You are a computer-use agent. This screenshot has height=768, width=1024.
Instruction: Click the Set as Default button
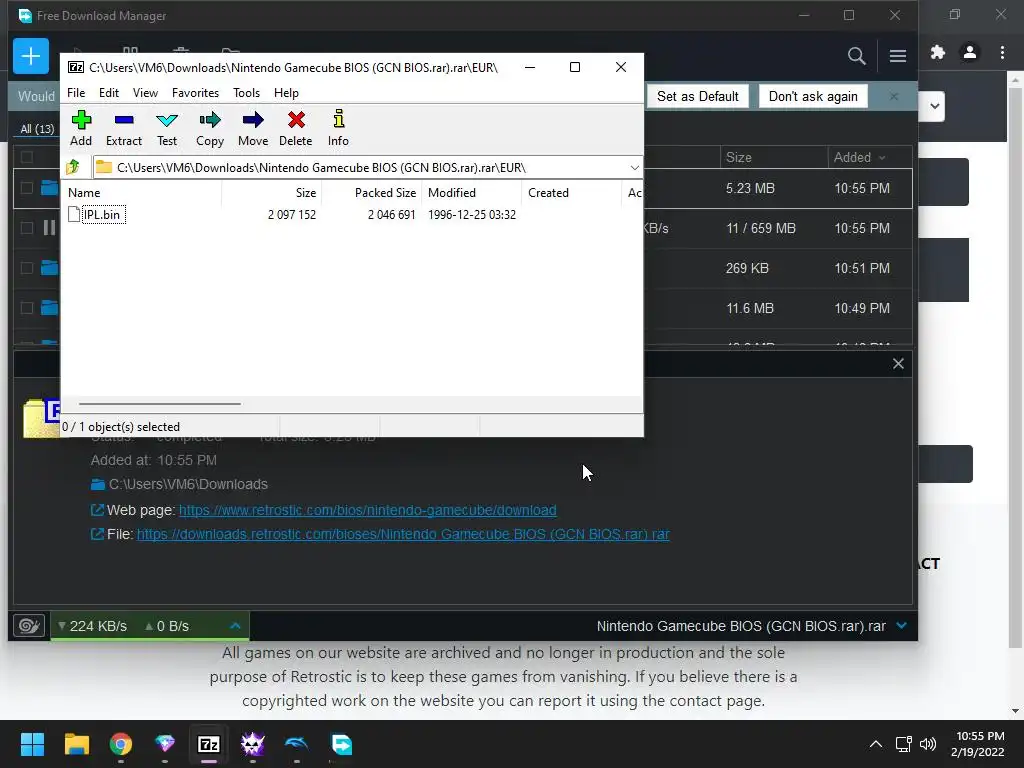coord(697,97)
